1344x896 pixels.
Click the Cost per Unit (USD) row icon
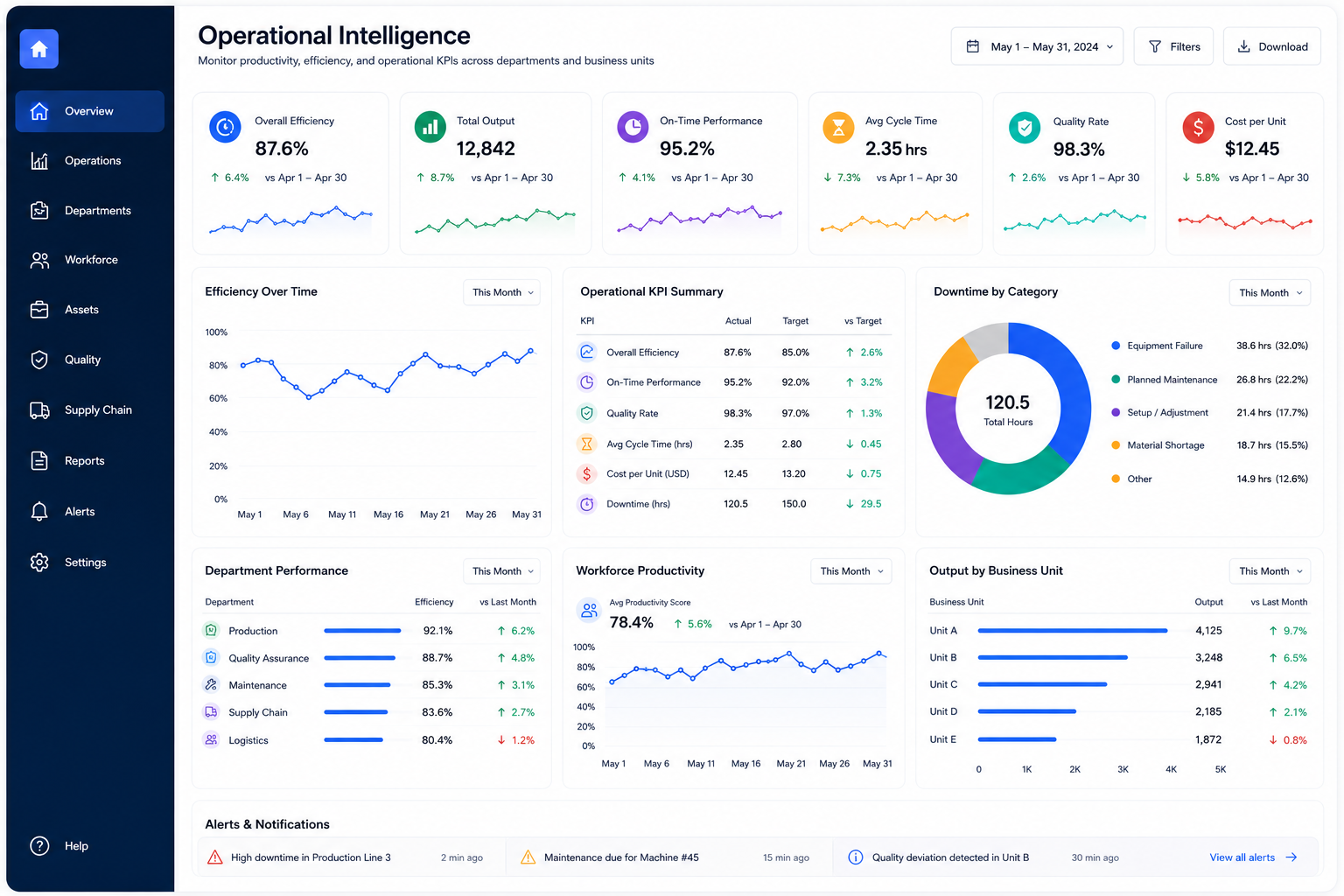587,473
